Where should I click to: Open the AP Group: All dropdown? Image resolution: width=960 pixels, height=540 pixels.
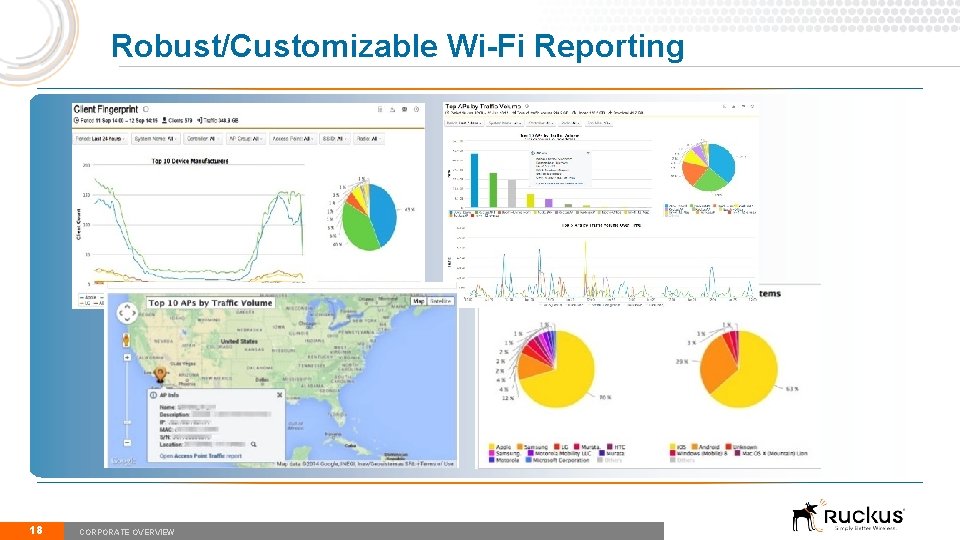pyautogui.click(x=246, y=139)
